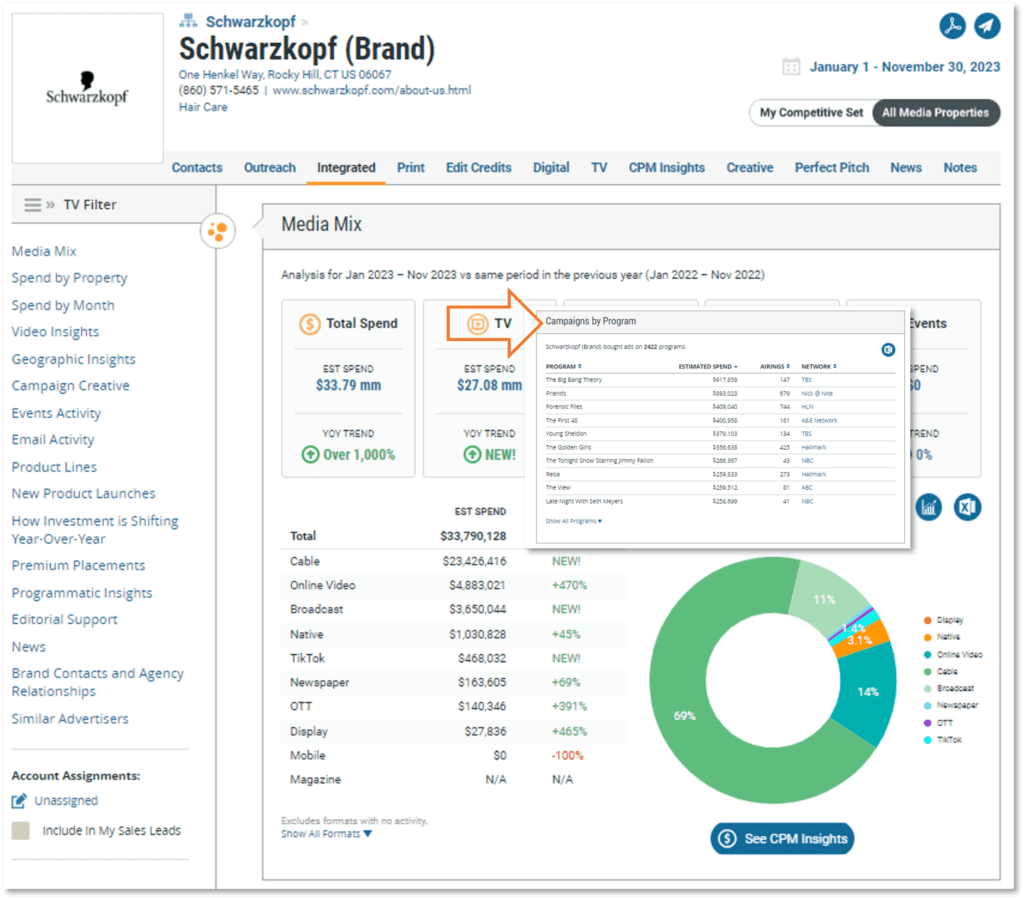
Task: Select the Integrated tab
Action: point(346,168)
